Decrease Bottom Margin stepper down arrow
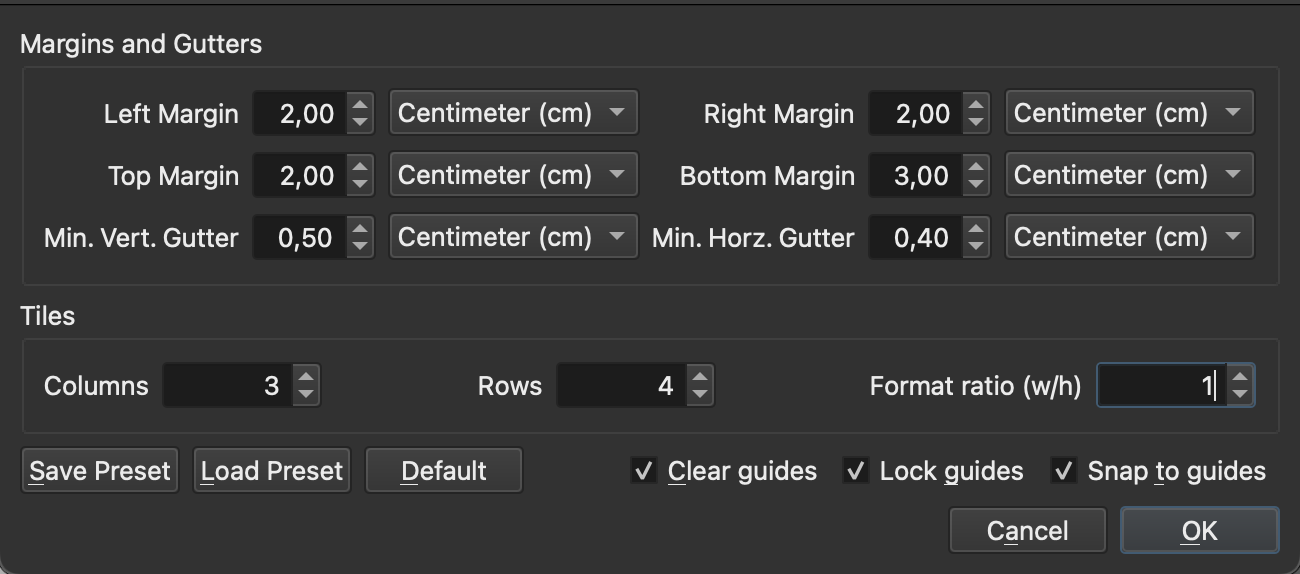1300x574 pixels. click(x=976, y=186)
